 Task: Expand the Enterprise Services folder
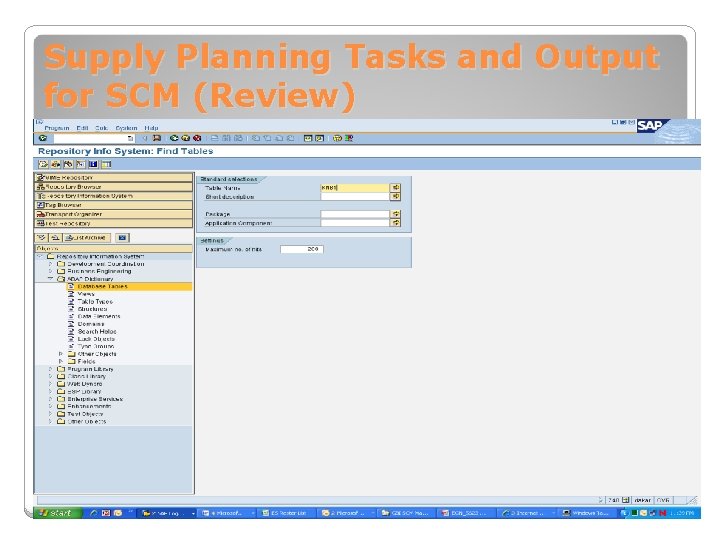click(x=51, y=399)
